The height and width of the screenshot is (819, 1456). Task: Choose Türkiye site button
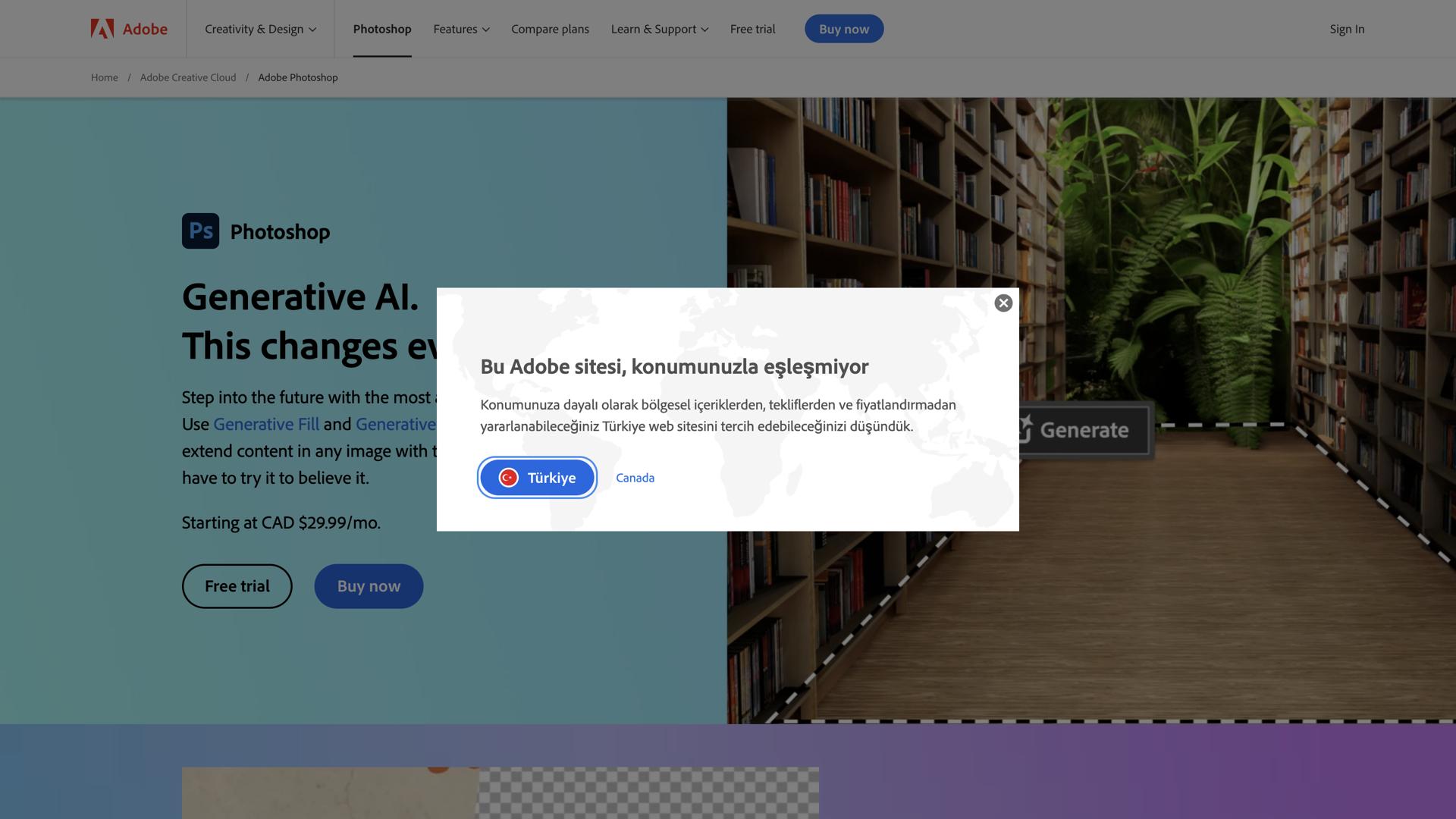click(537, 478)
